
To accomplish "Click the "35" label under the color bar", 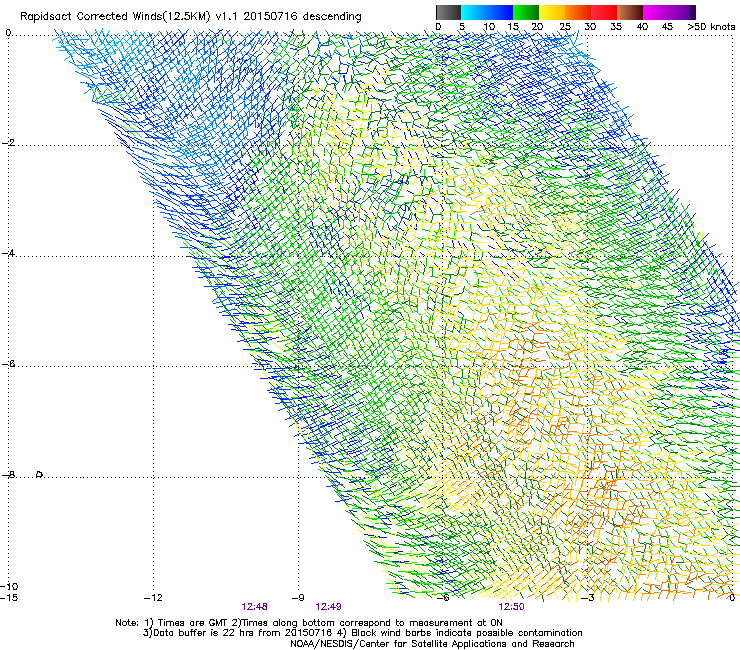I will [x=616, y=27].
